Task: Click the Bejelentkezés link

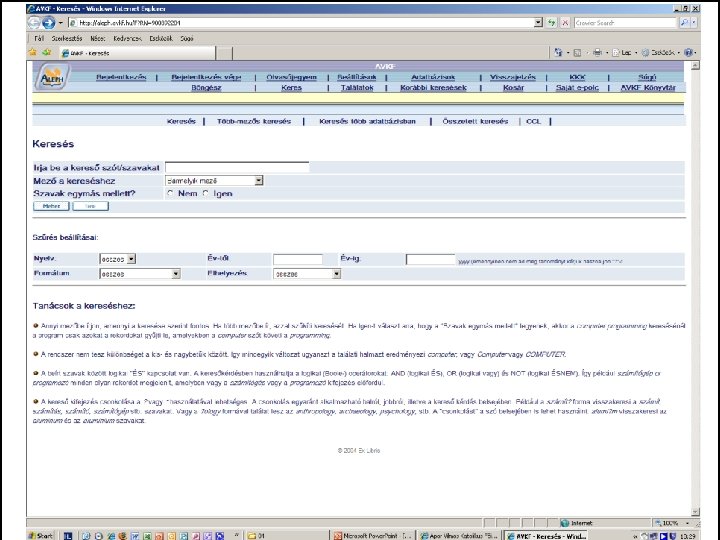Action: (x=121, y=77)
